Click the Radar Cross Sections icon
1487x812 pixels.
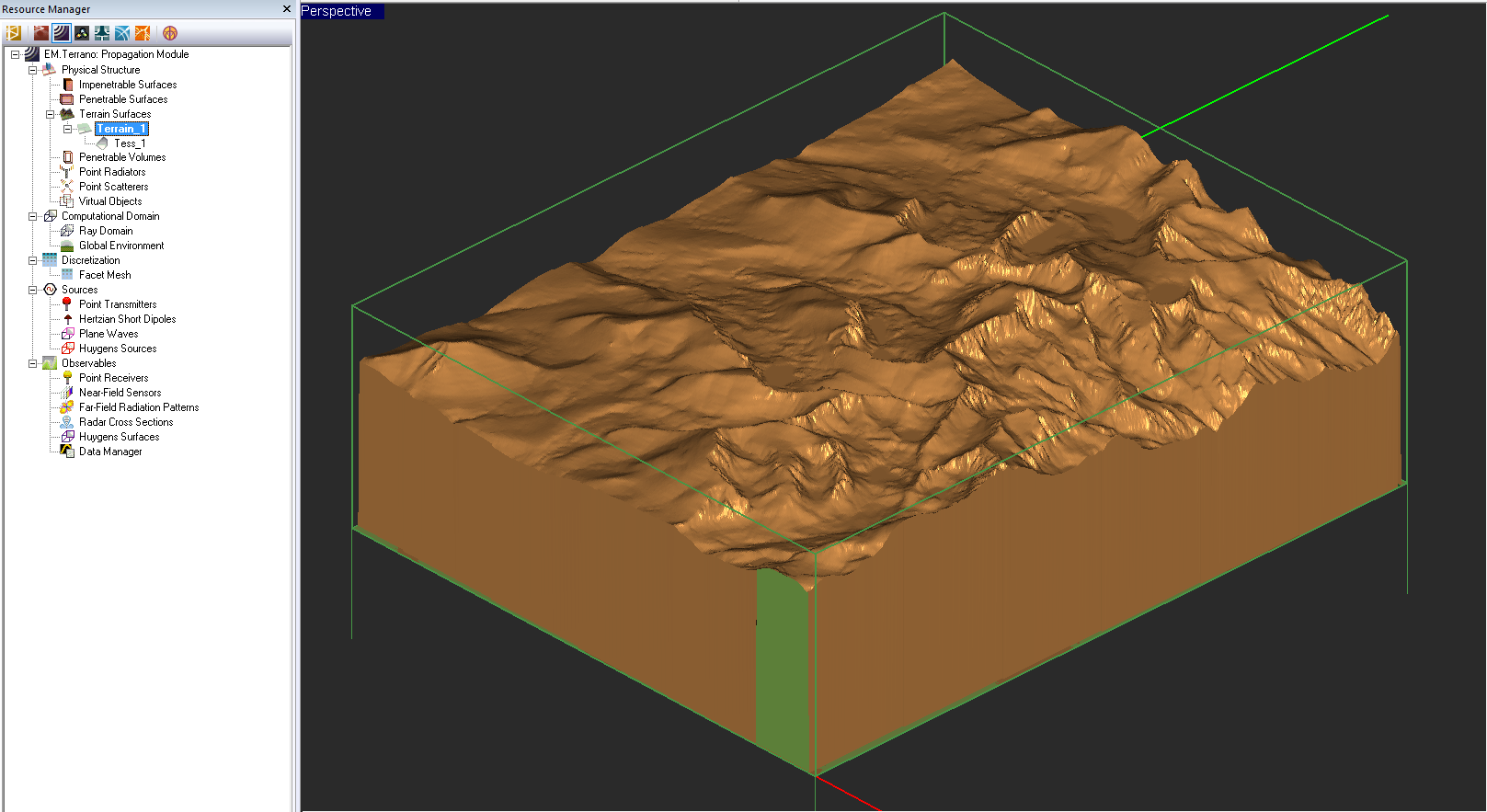click(x=67, y=422)
